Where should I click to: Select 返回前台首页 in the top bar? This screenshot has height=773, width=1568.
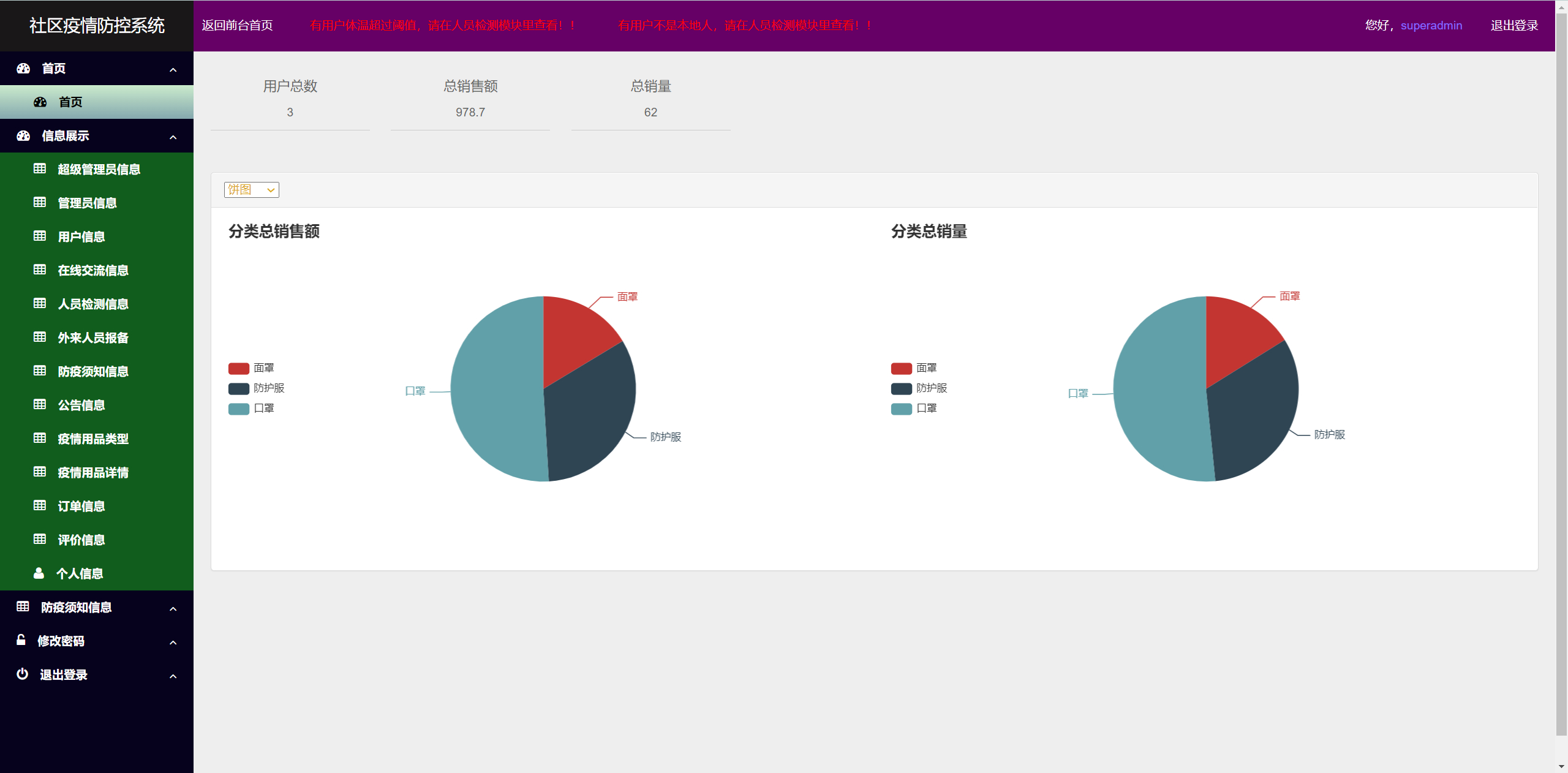pos(236,26)
